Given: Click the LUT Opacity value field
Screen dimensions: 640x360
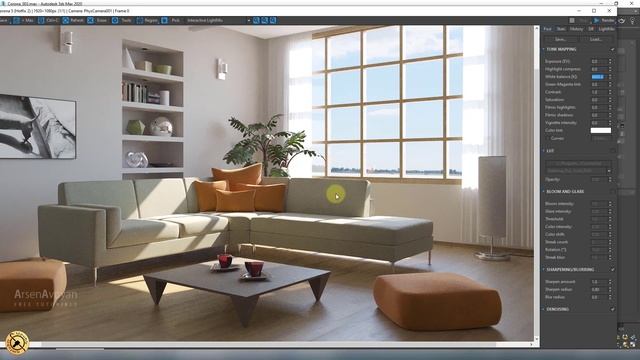Looking at the screenshot, I should (598, 180).
